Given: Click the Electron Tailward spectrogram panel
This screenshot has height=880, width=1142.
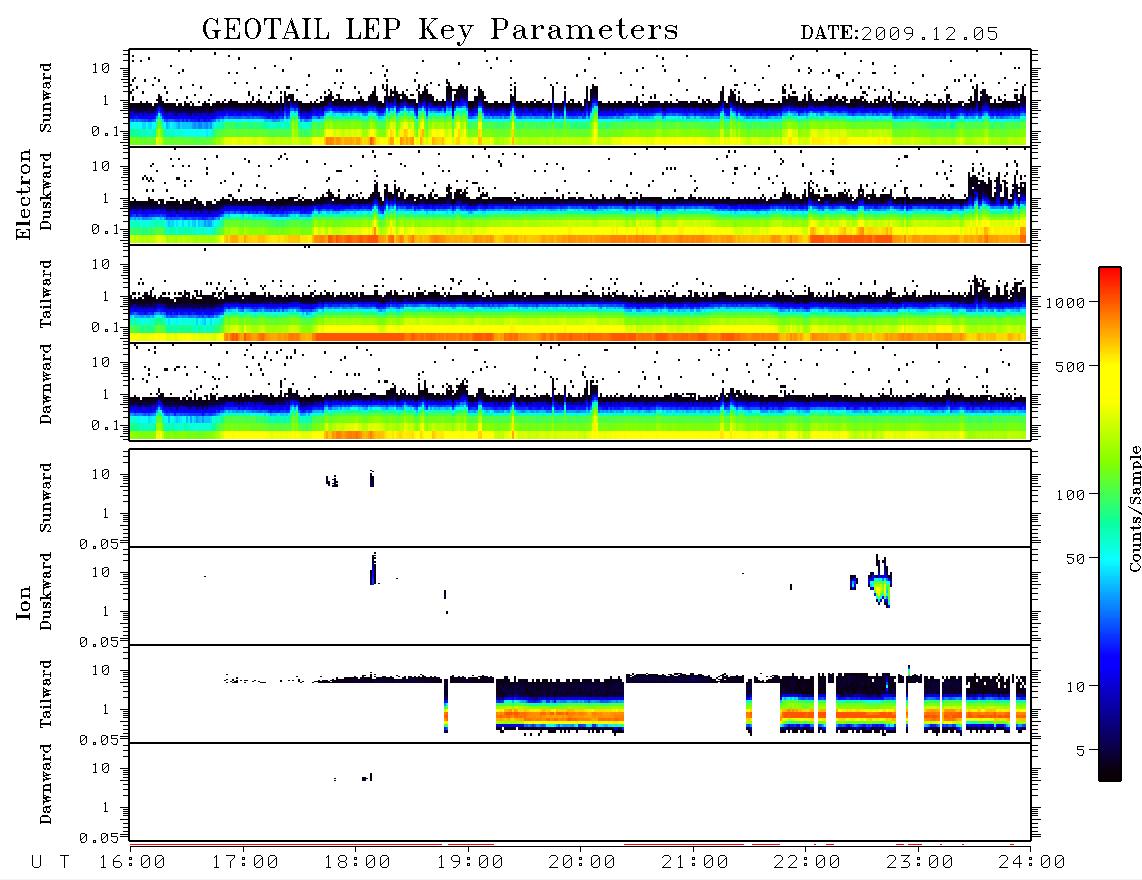Looking at the screenshot, I should [580, 294].
